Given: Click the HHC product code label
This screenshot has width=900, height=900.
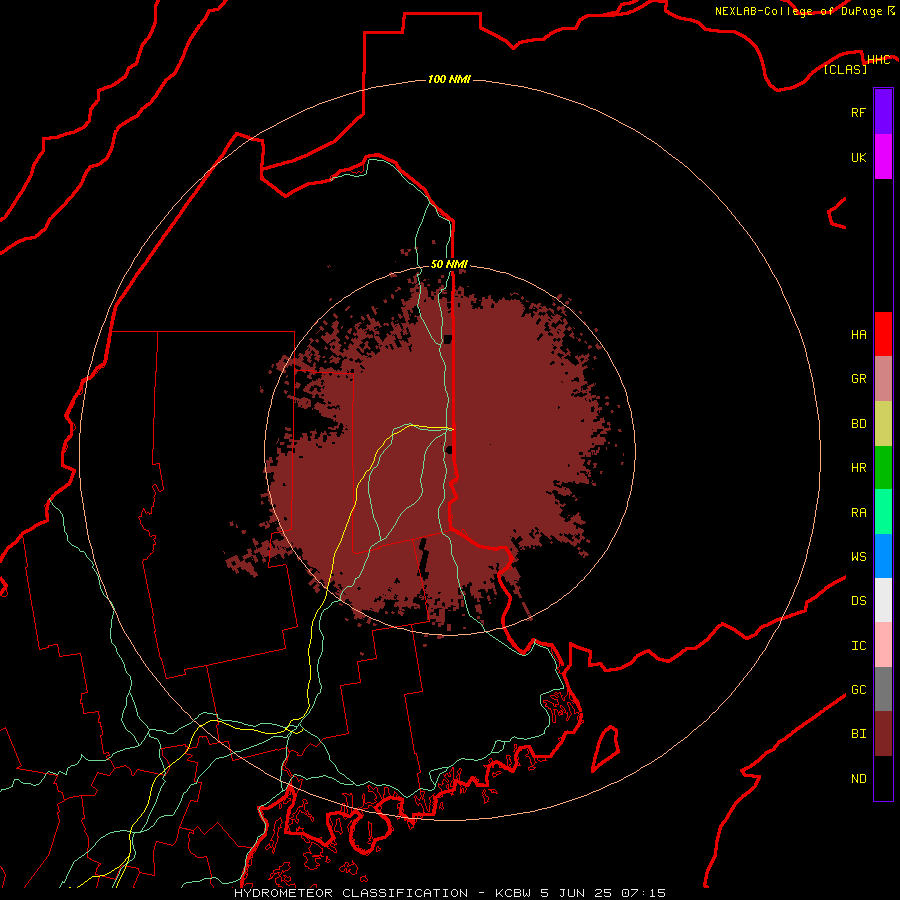Looking at the screenshot, I should 878,60.
